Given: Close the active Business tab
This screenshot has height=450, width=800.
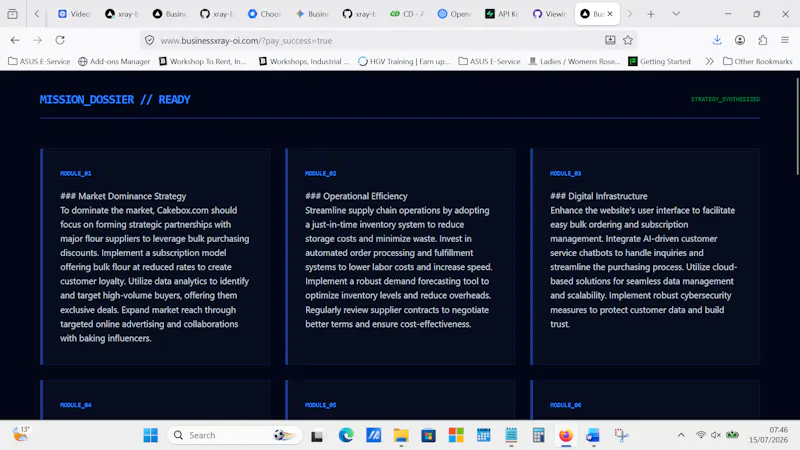Looking at the screenshot, I should [610, 14].
